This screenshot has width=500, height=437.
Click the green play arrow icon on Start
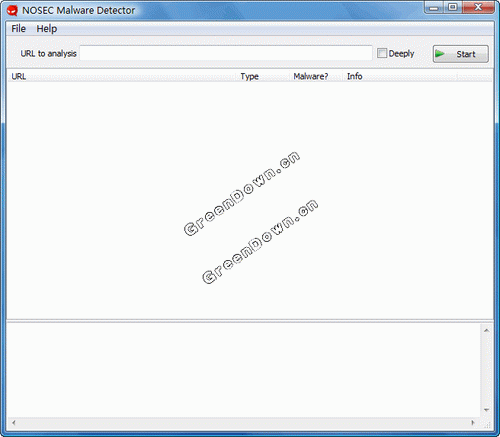point(440,54)
